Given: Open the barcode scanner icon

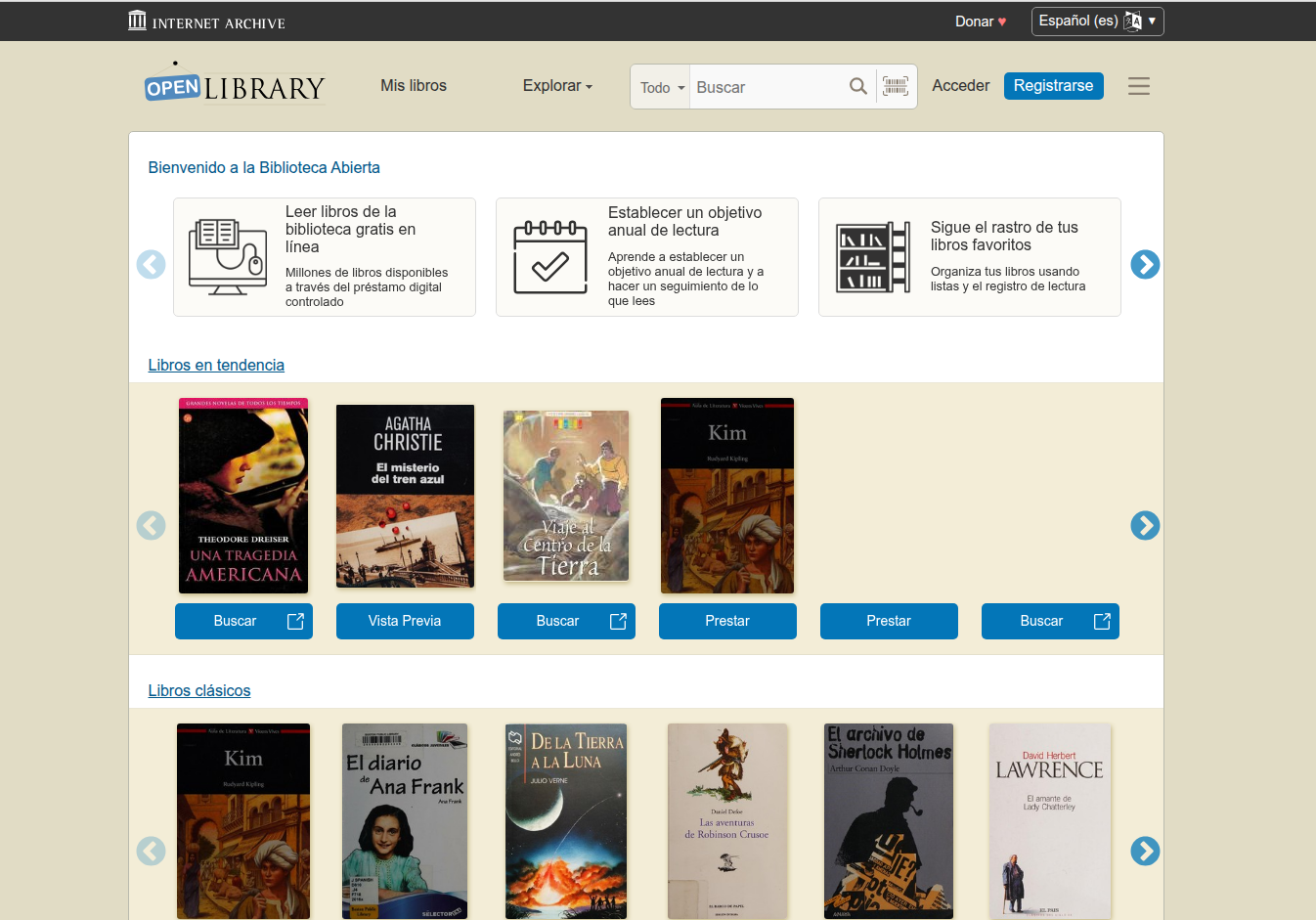Looking at the screenshot, I should pos(895,86).
